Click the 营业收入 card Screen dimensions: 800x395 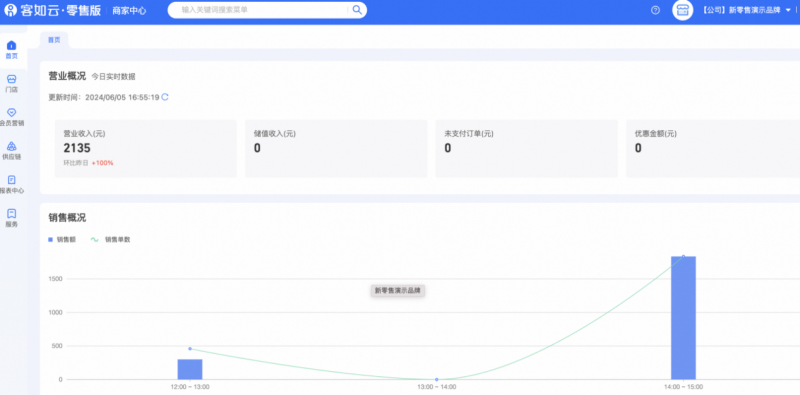click(146, 149)
